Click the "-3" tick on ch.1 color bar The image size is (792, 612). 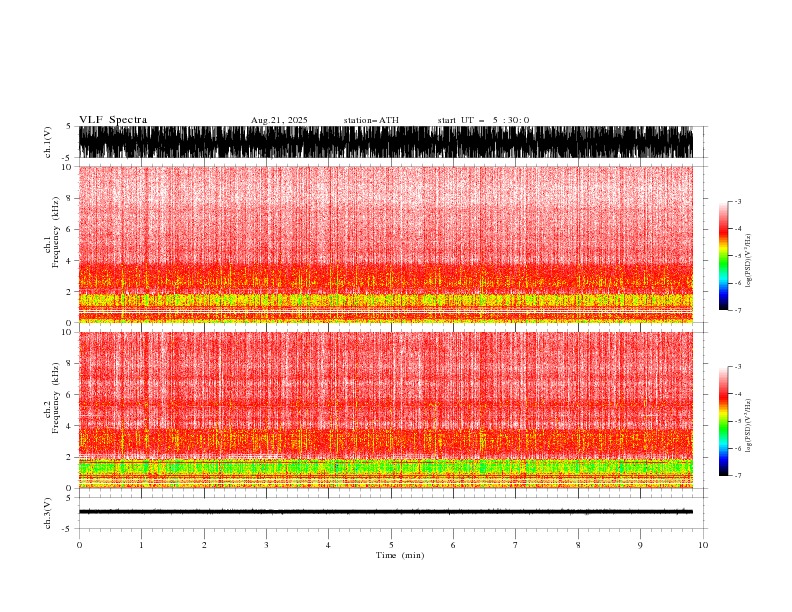tap(737, 201)
